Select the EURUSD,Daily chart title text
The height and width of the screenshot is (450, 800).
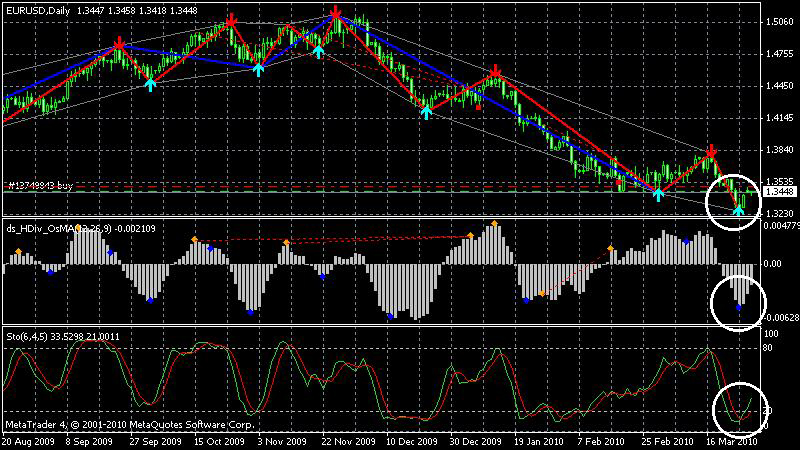[x=38, y=10]
